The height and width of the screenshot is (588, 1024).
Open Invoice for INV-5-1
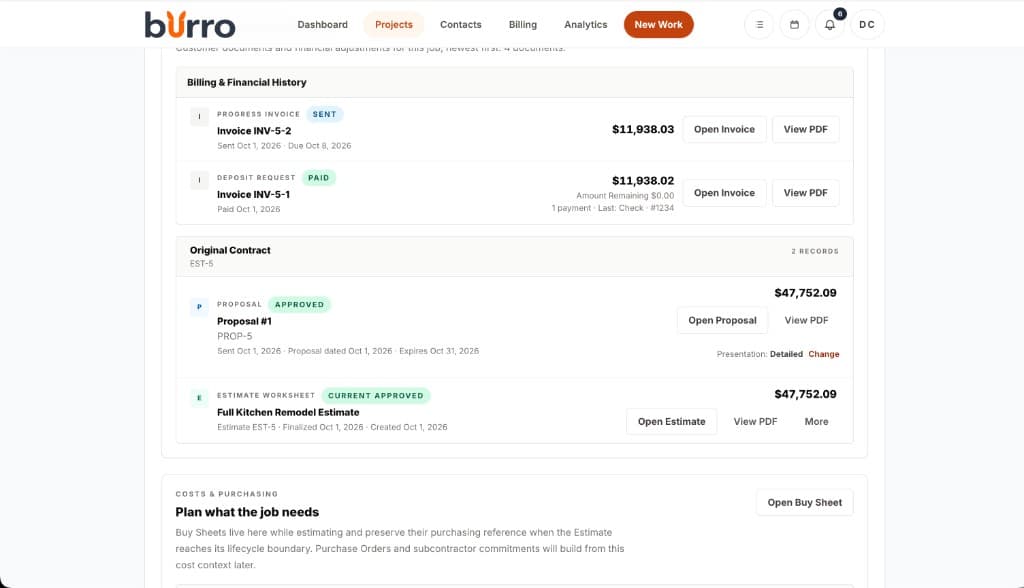point(724,193)
